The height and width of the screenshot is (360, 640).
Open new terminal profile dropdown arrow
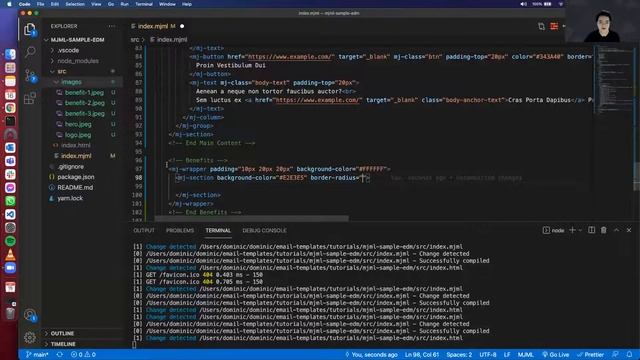(x=580, y=230)
